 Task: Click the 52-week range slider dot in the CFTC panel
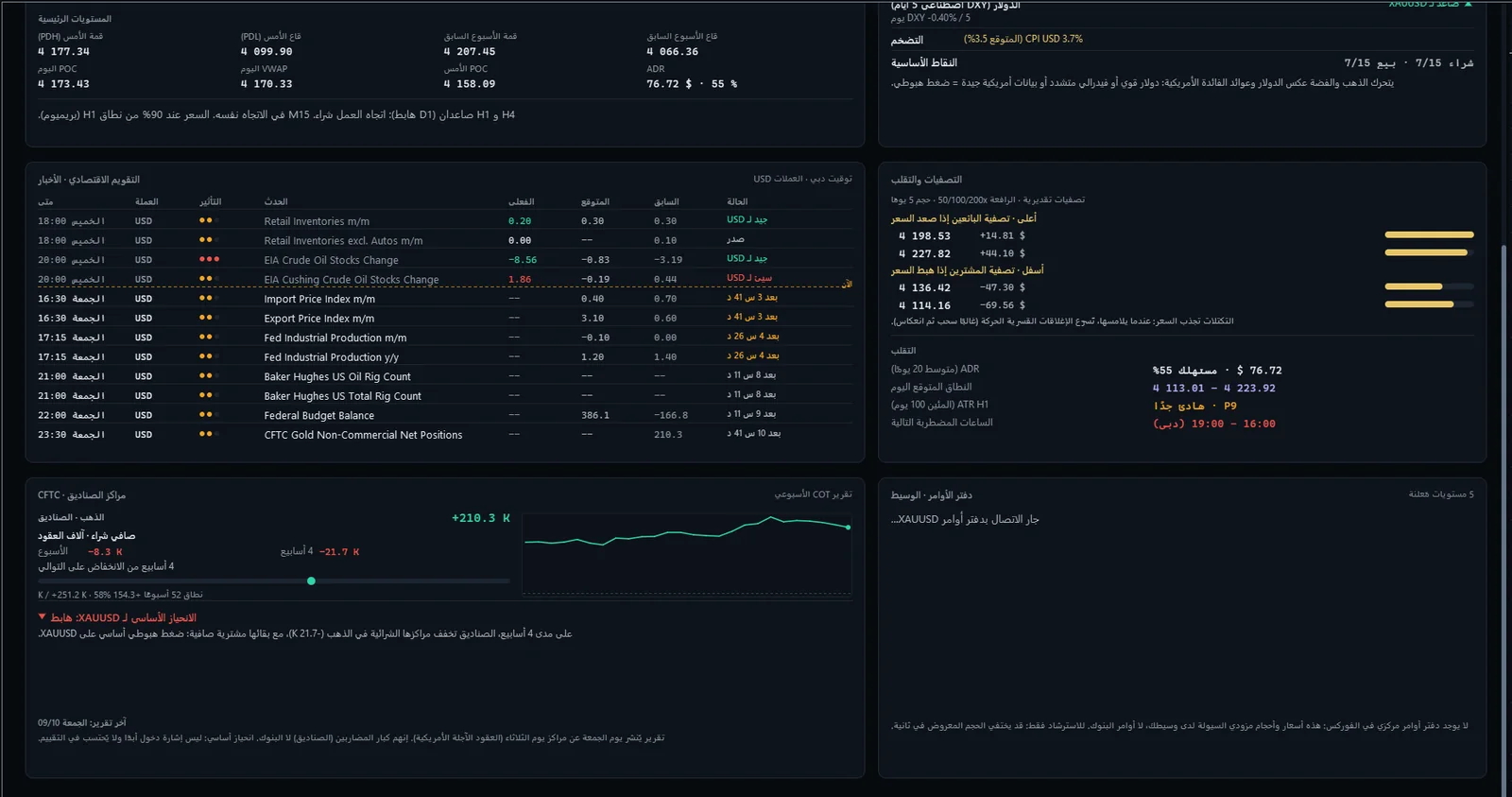coord(311,580)
